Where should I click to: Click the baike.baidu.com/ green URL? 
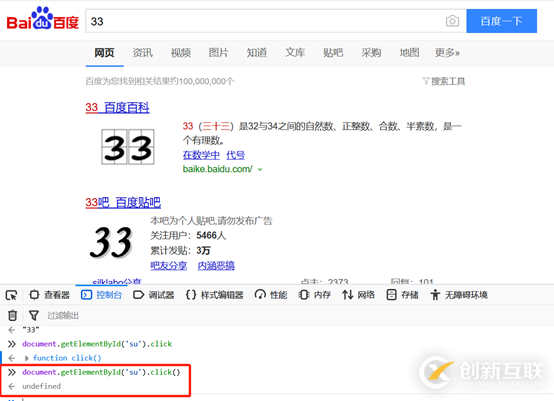click(218, 169)
